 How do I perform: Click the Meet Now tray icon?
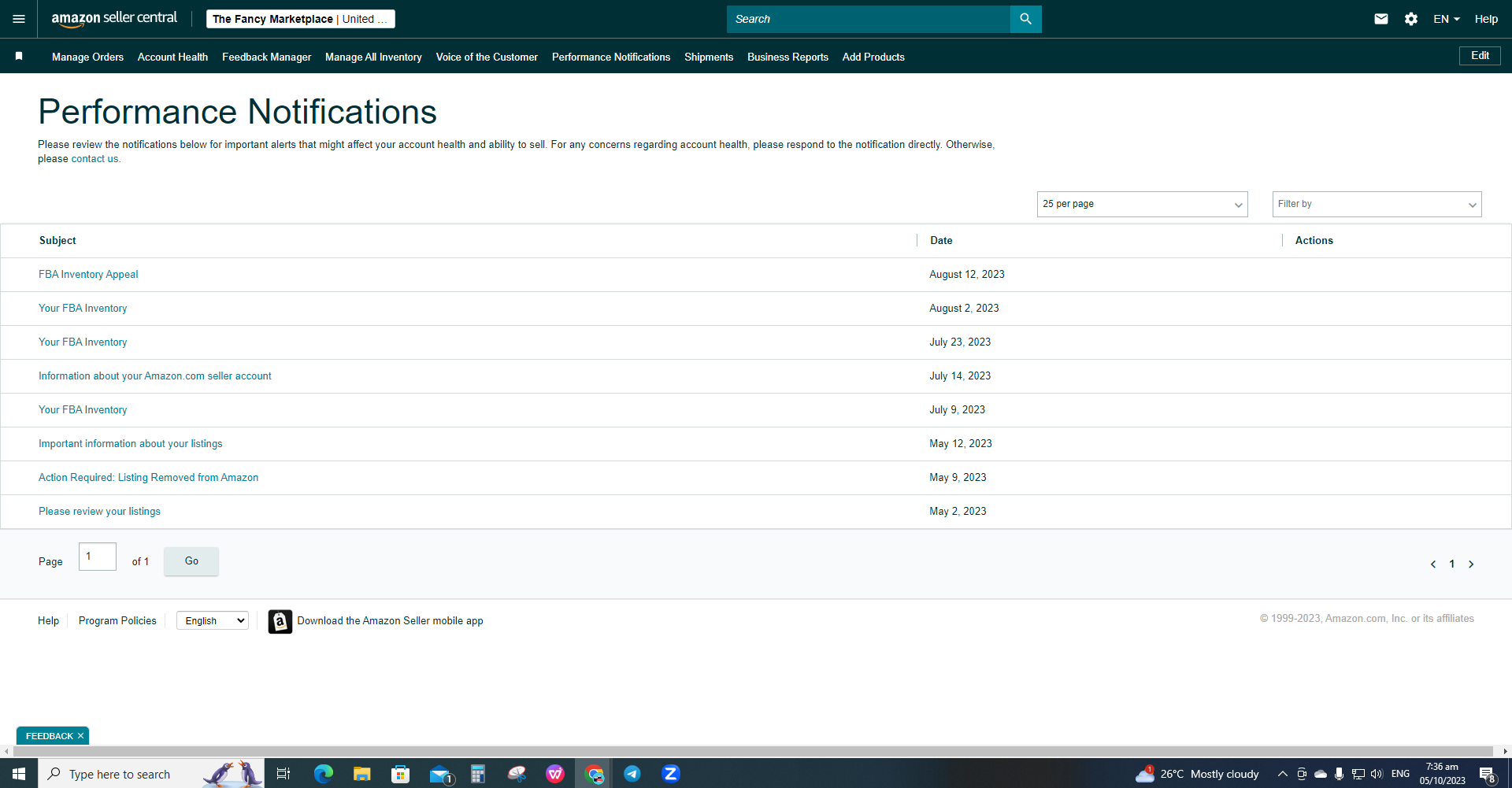(1302, 774)
